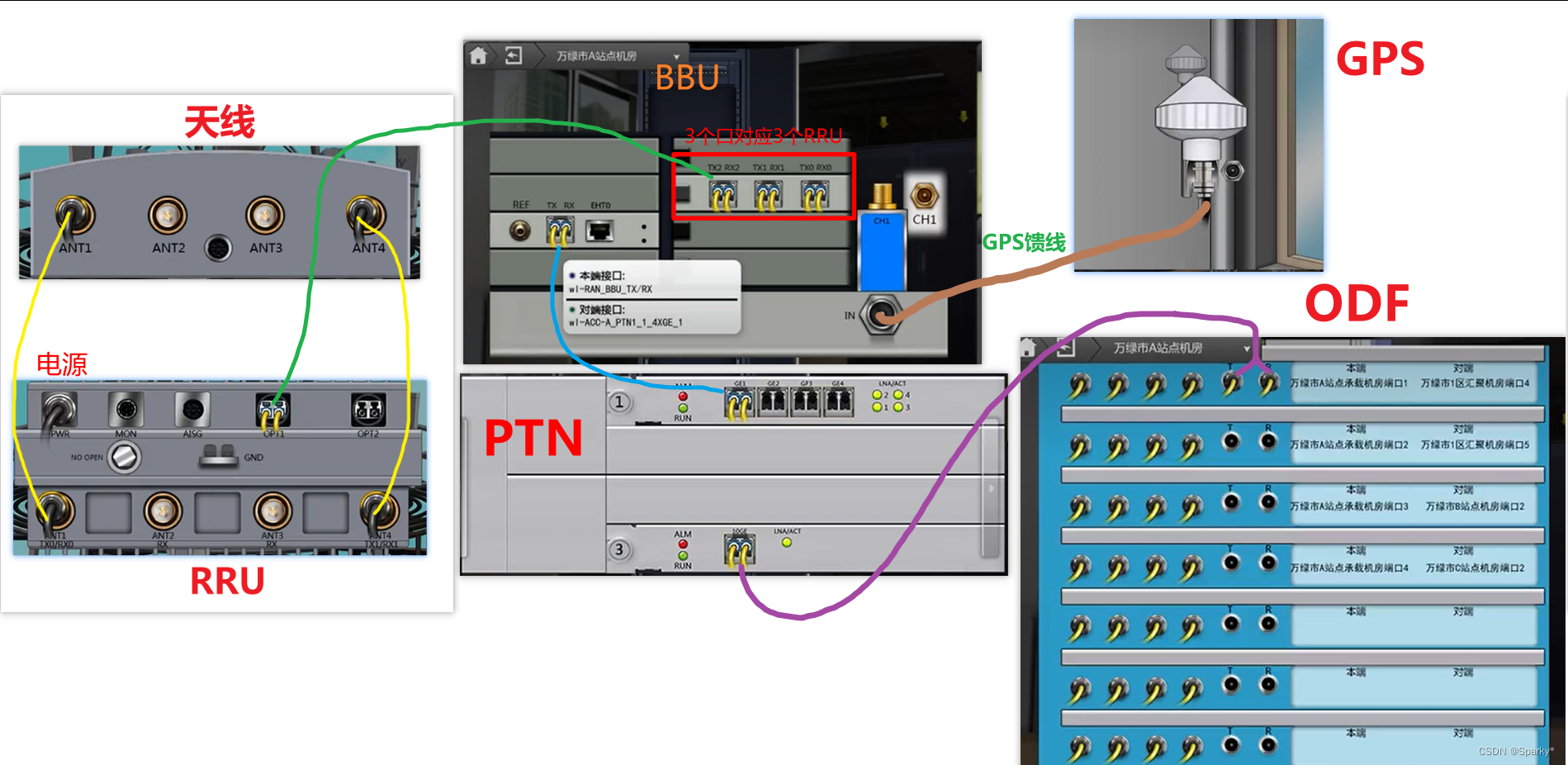Click the 万绿市A站点承载机房端口4 label

[1348, 568]
